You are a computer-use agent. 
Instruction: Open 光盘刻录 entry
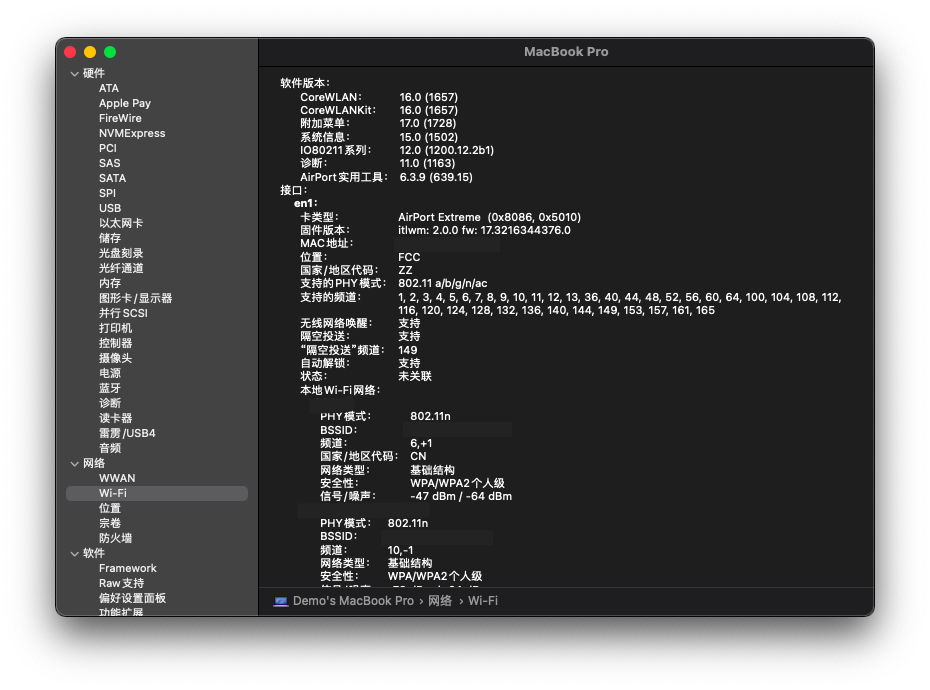(x=120, y=253)
